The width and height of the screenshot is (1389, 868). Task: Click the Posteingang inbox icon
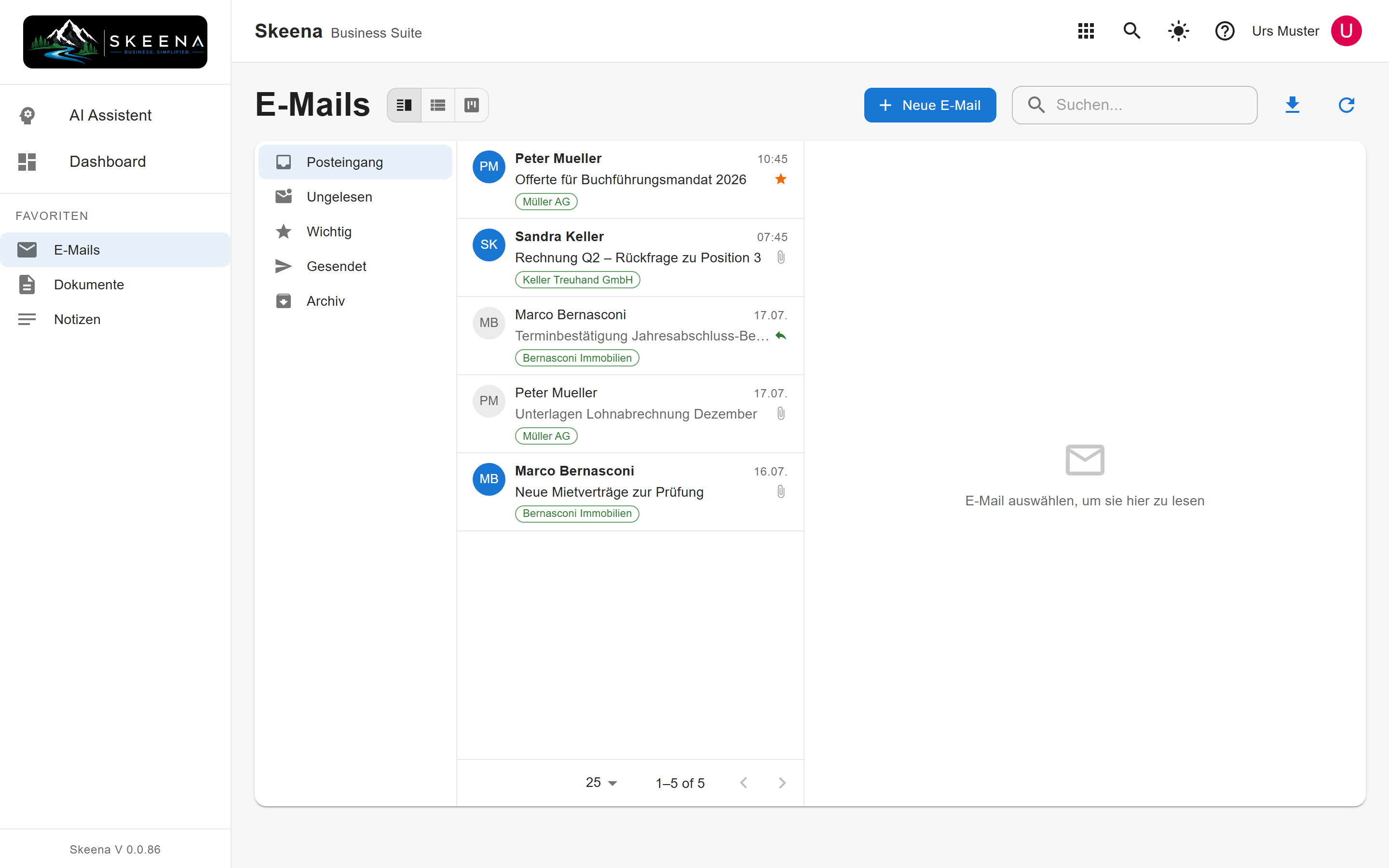click(284, 163)
